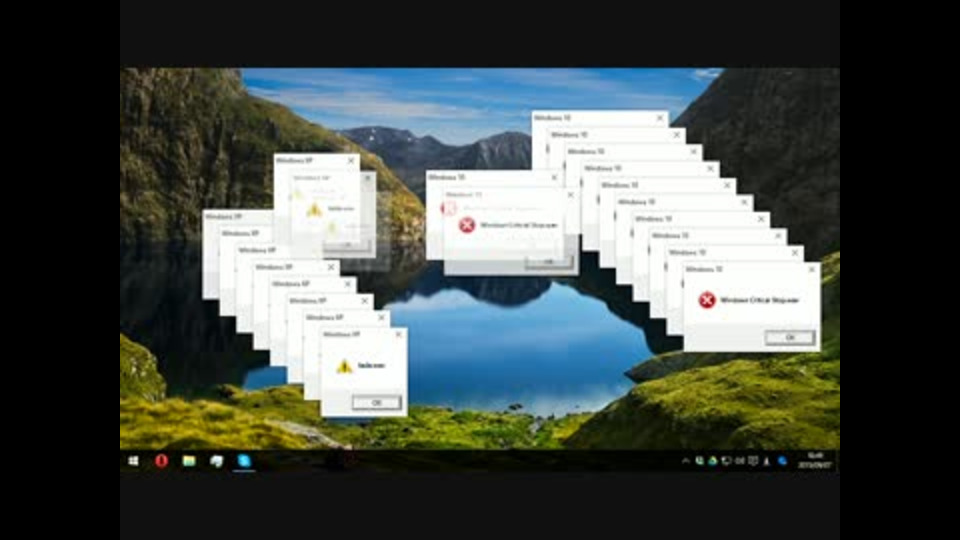The image size is (960, 540).
Task: Launch Opera from the taskbar
Action: [161, 460]
